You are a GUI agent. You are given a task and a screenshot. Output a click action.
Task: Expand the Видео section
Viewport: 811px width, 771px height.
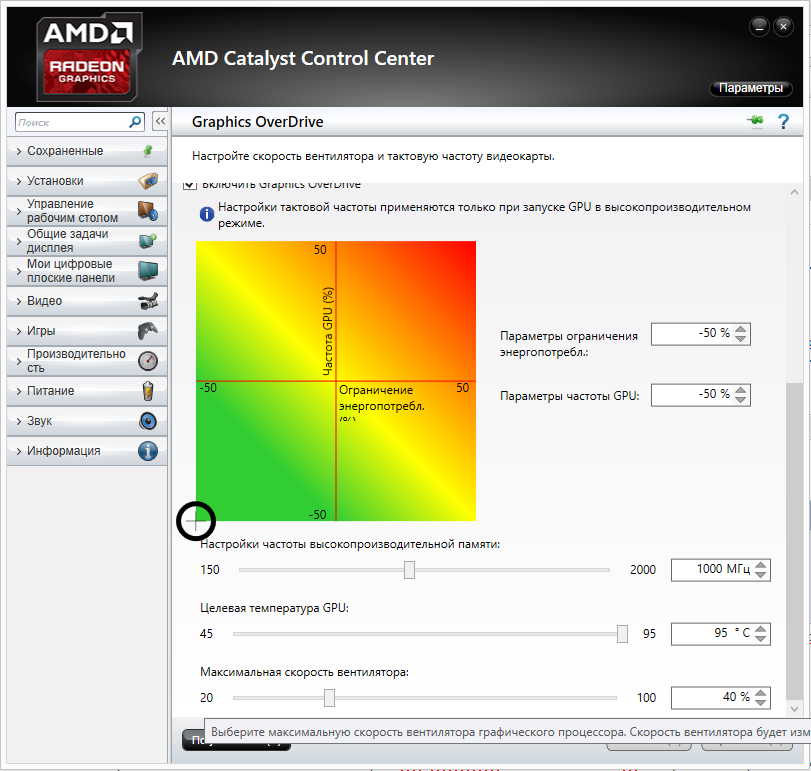(87, 301)
